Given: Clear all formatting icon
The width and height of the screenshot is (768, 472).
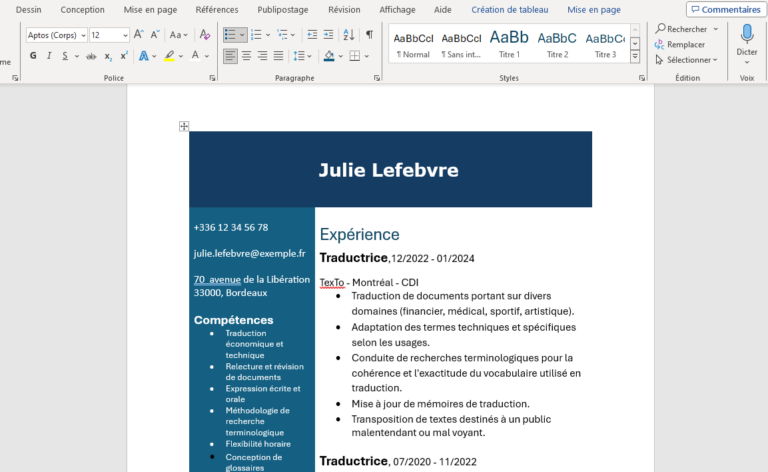Looking at the screenshot, I should (x=205, y=35).
